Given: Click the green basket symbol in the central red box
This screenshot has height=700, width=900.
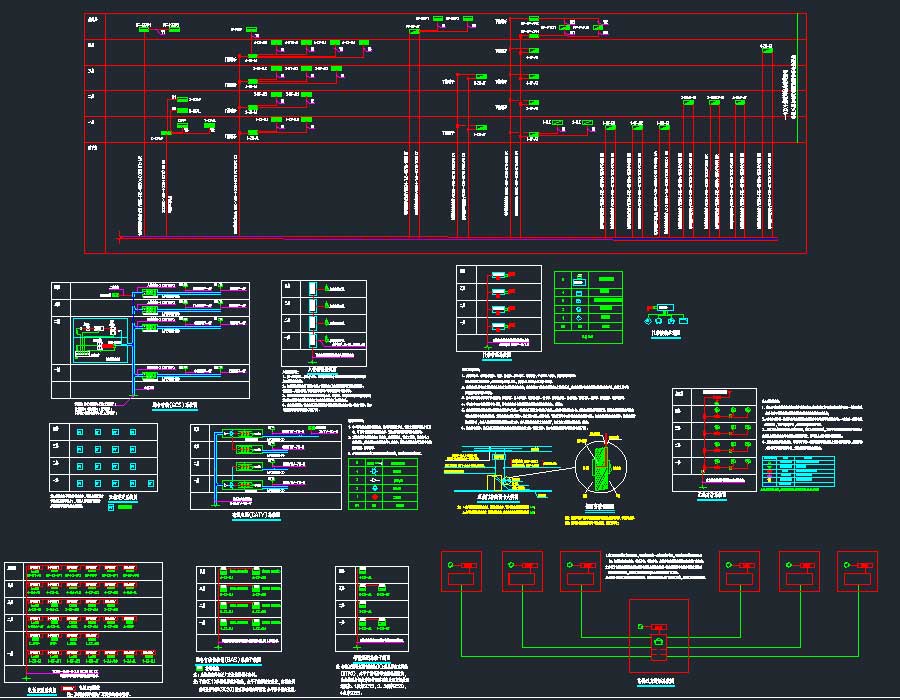Looking at the screenshot, I should (659, 641).
